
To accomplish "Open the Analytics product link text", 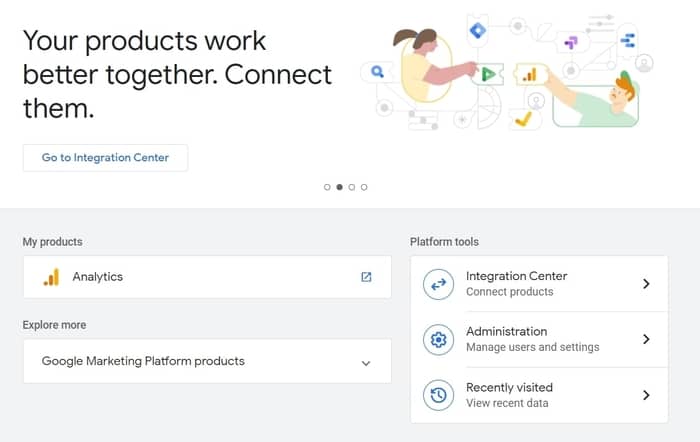I will click(x=98, y=277).
